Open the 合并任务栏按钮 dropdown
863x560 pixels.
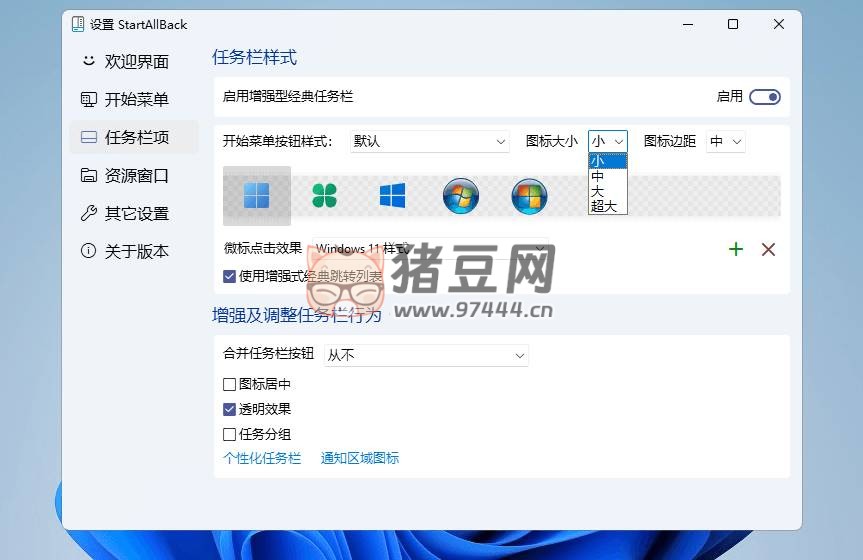pos(426,355)
